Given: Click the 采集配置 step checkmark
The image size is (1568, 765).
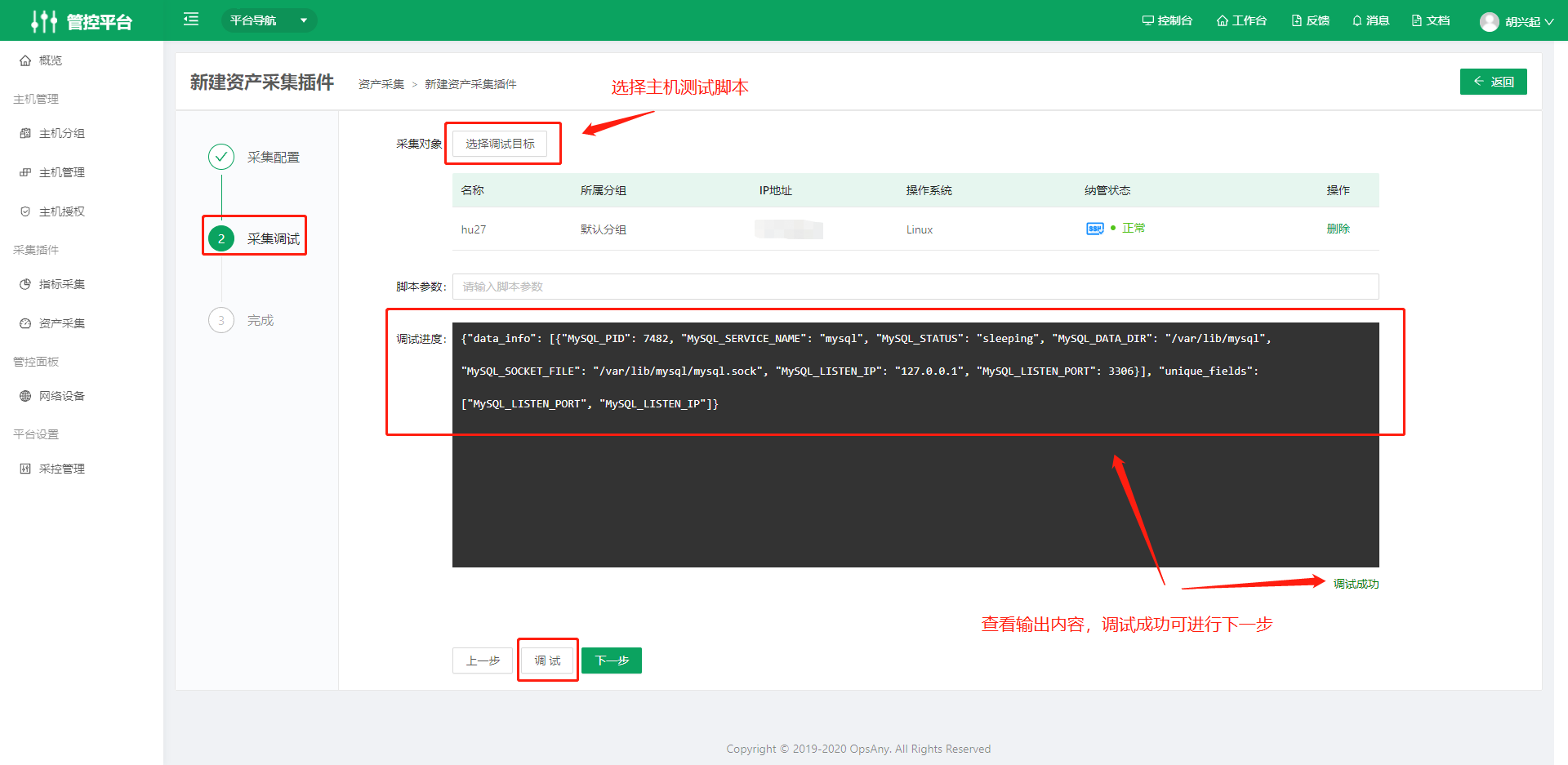Looking at the screenshot, I should click(x=221, y=157).
